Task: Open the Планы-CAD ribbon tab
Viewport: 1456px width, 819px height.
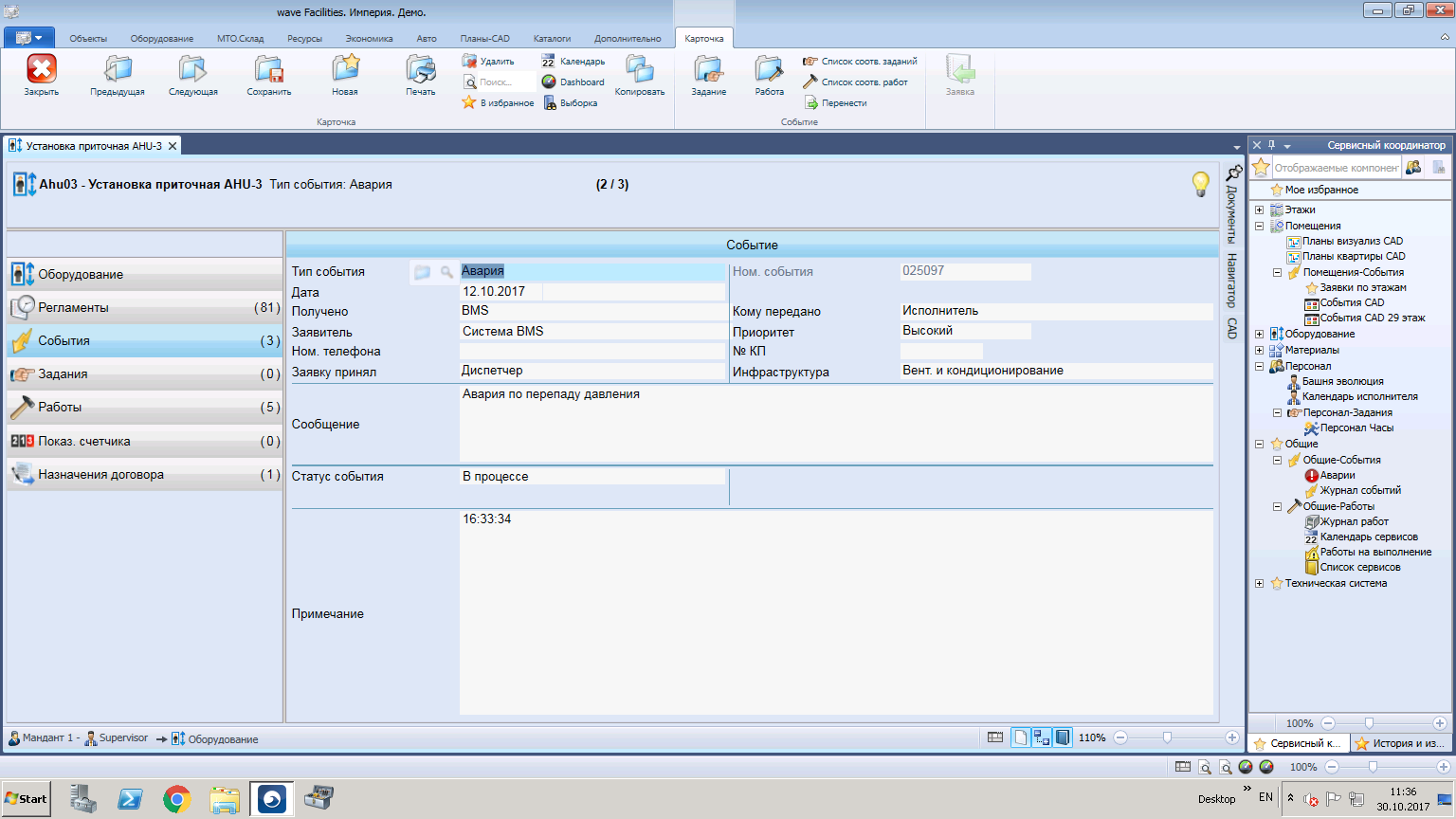Action: pyautogui.click(x=485, y=39)
